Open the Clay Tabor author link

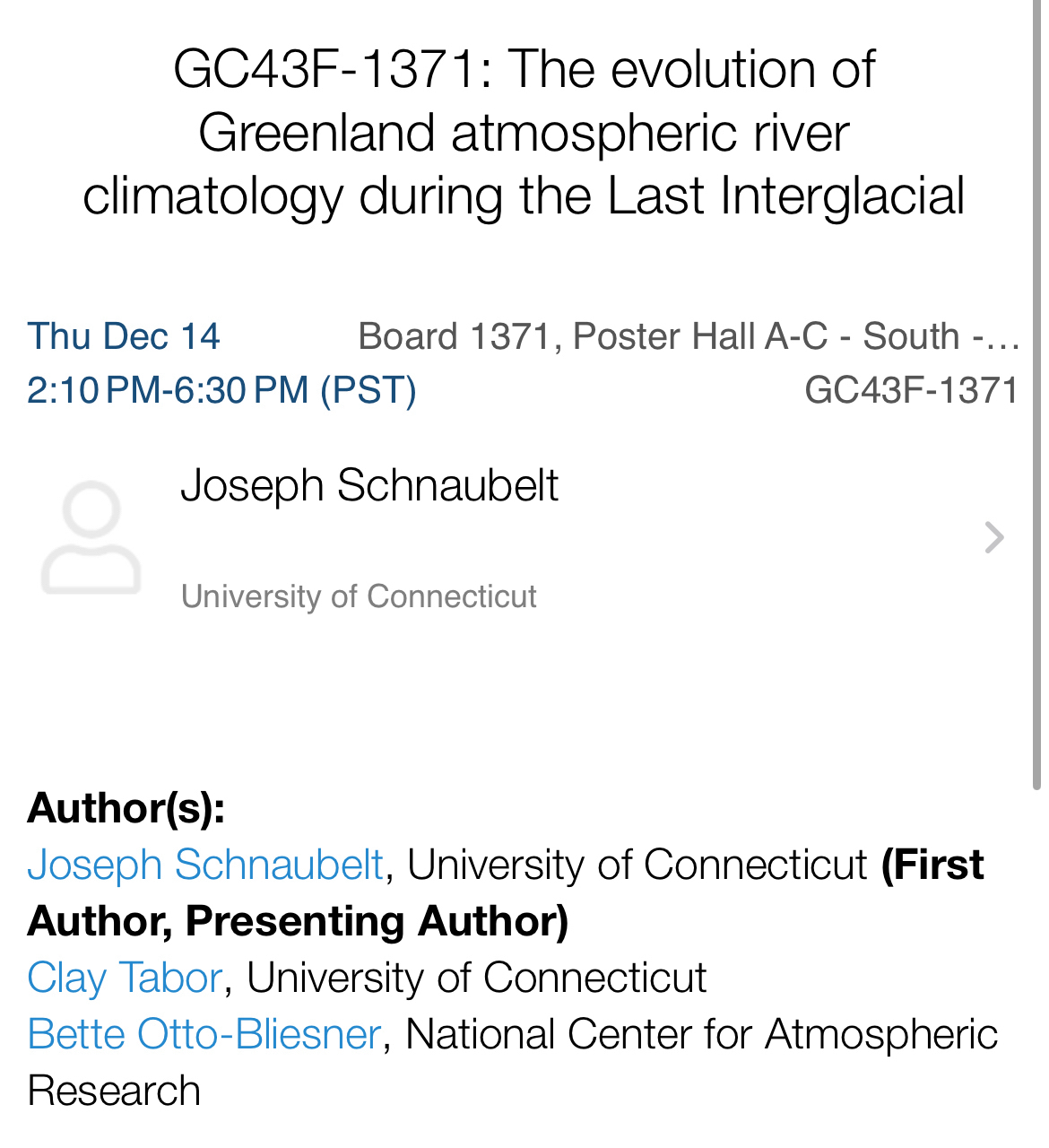[x=125, y=978]
